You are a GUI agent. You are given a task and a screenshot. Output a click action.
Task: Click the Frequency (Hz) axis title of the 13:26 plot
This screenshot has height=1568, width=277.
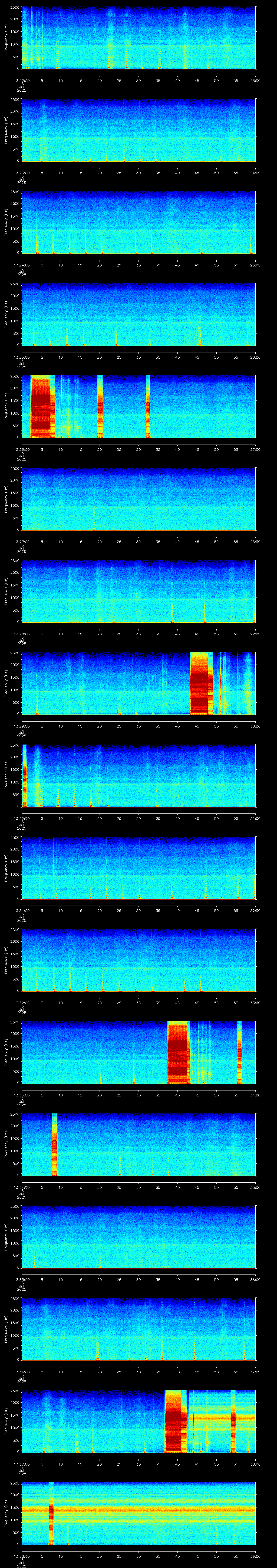point(6,407)
